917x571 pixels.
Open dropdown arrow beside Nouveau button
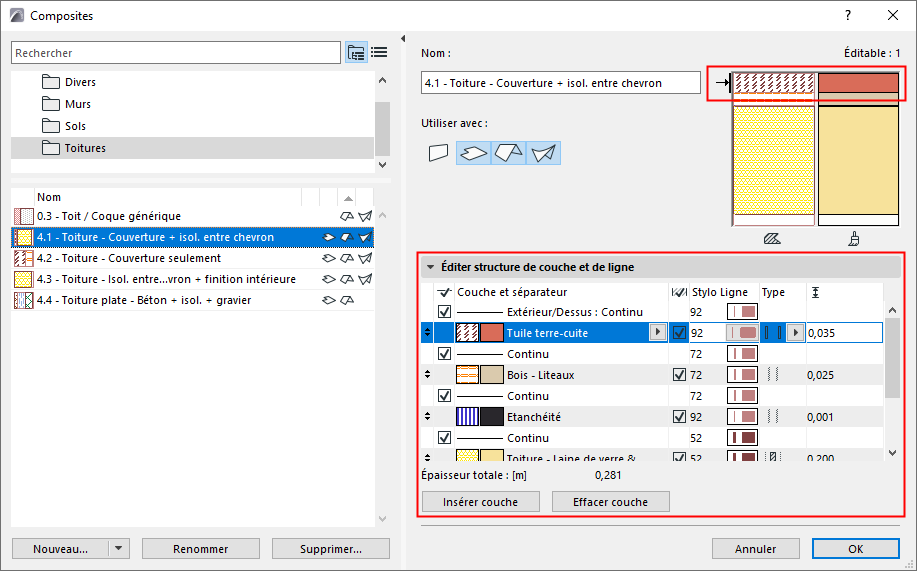[119, 549]
